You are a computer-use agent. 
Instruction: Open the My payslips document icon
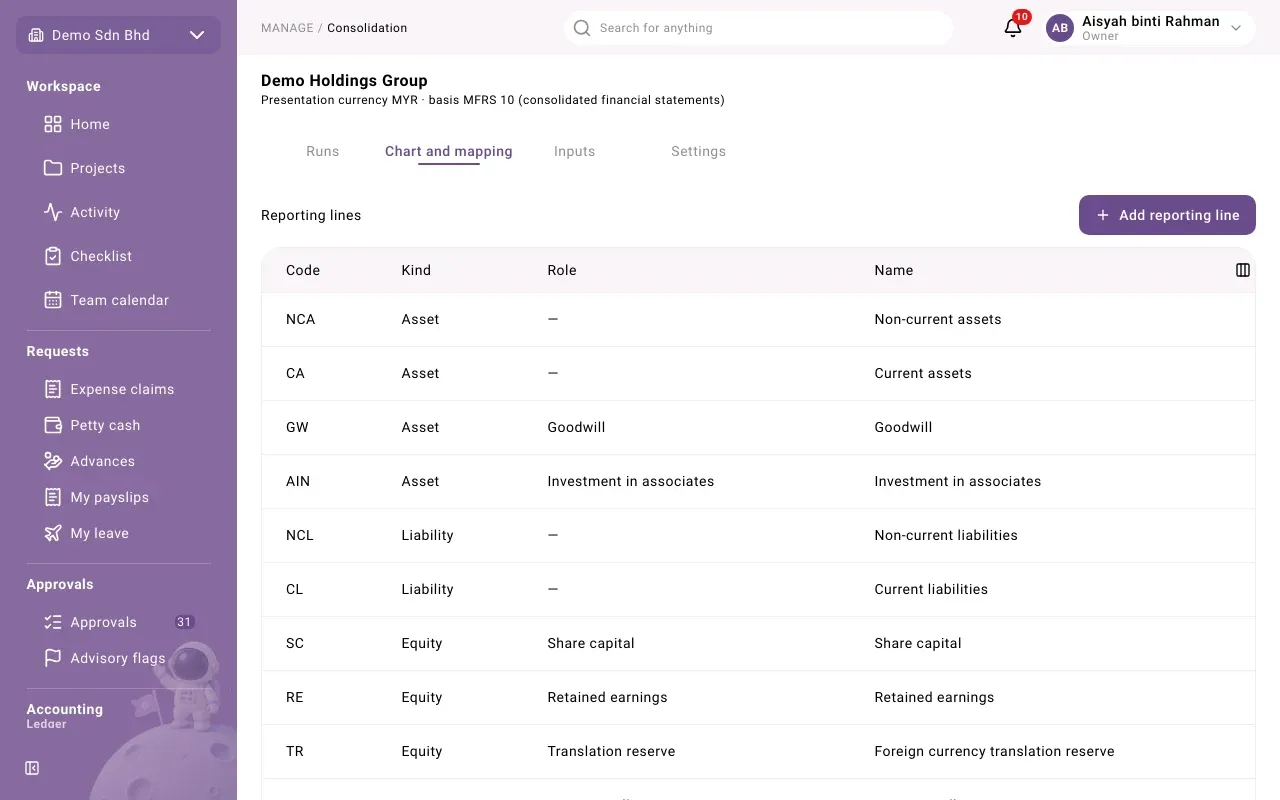pos(53,497)
